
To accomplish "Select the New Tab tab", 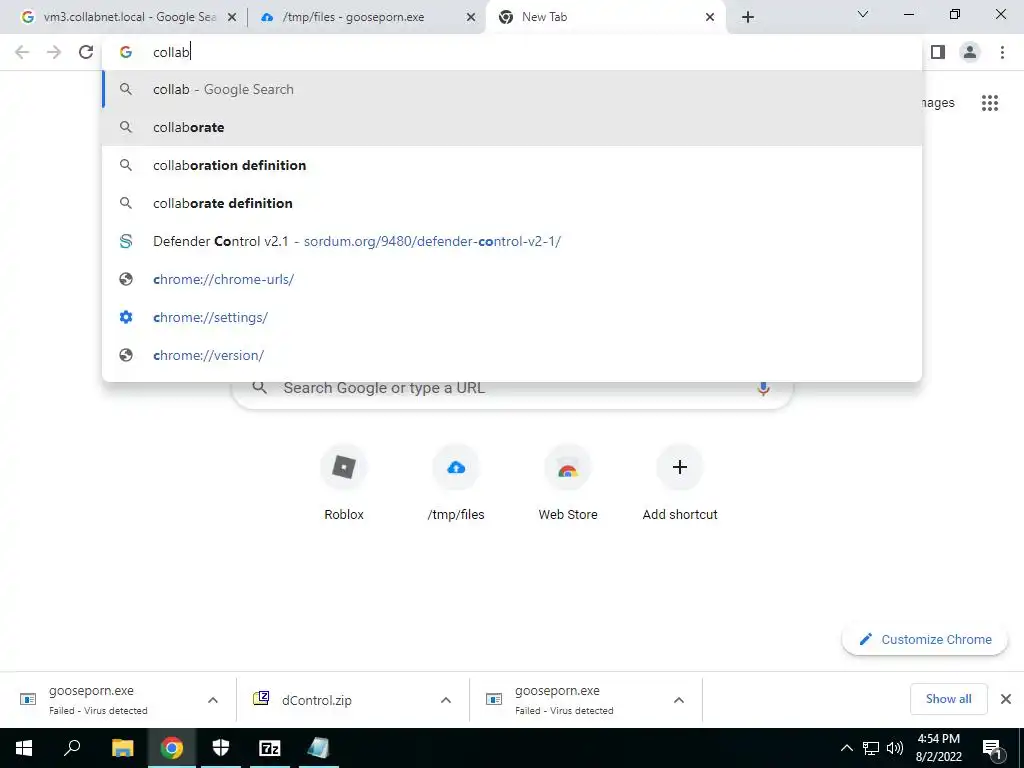I will coord(605,17).
